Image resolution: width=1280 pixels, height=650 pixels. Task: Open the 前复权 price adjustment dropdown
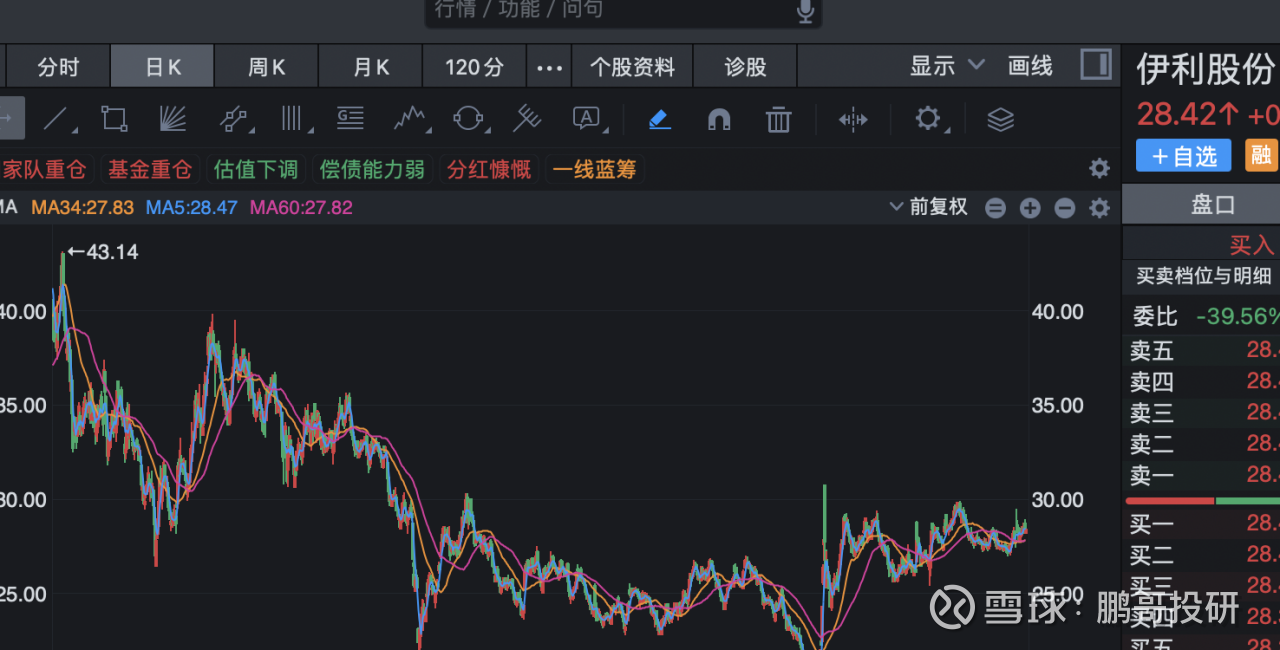click(929, 207)
